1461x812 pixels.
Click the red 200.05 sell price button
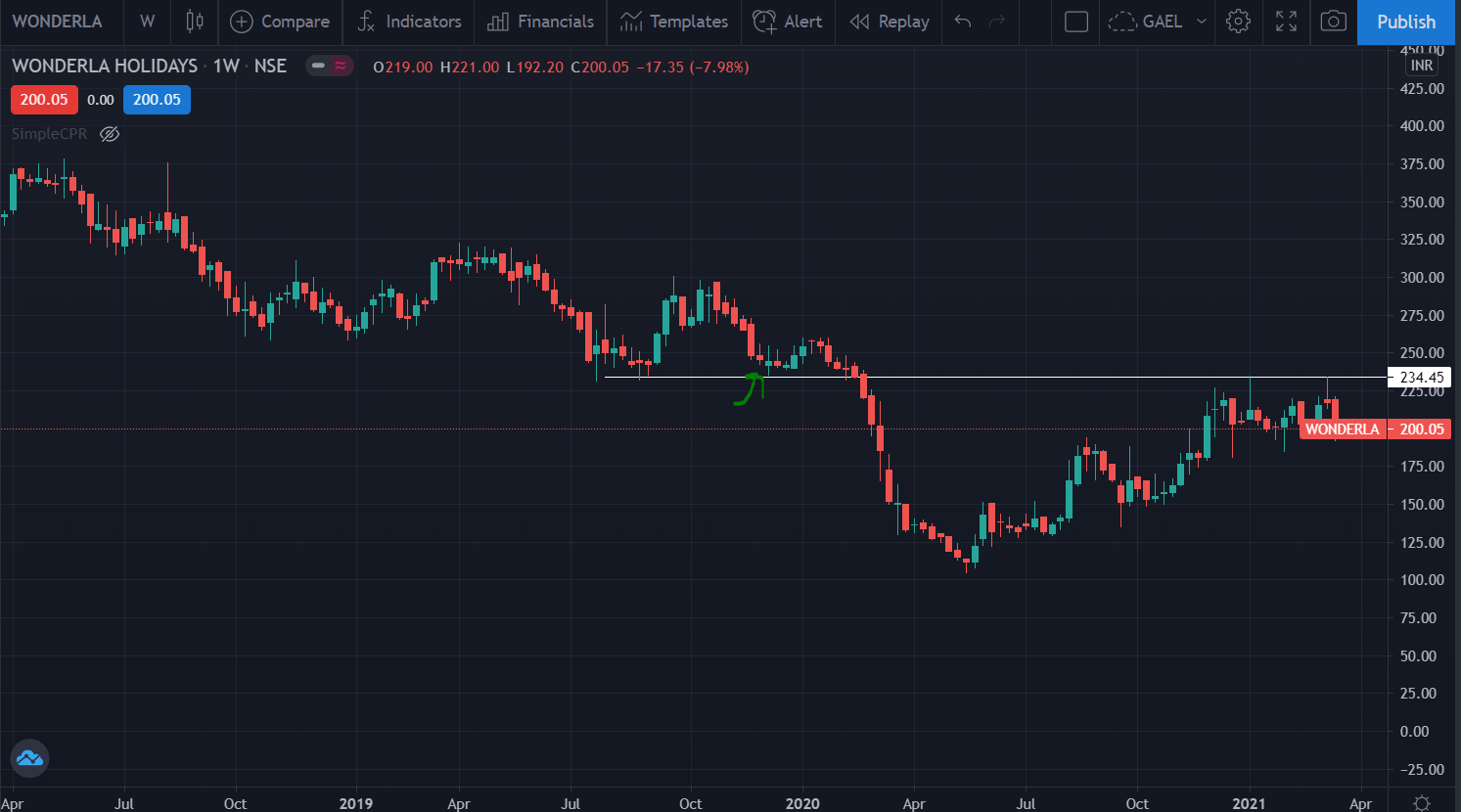pyautogui.click(x=44, y=100)
